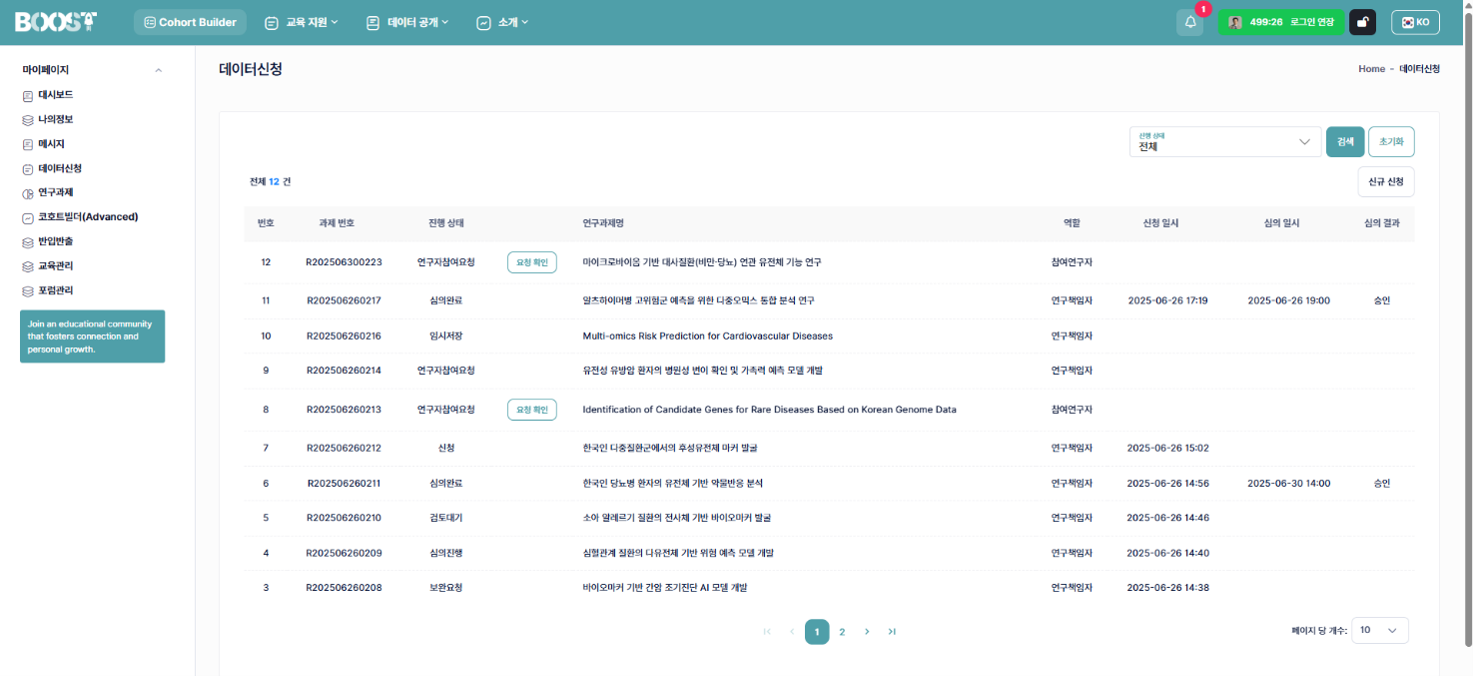
Task: Collapse the 마이페이지 sidebar section
Action: point(158,70)
